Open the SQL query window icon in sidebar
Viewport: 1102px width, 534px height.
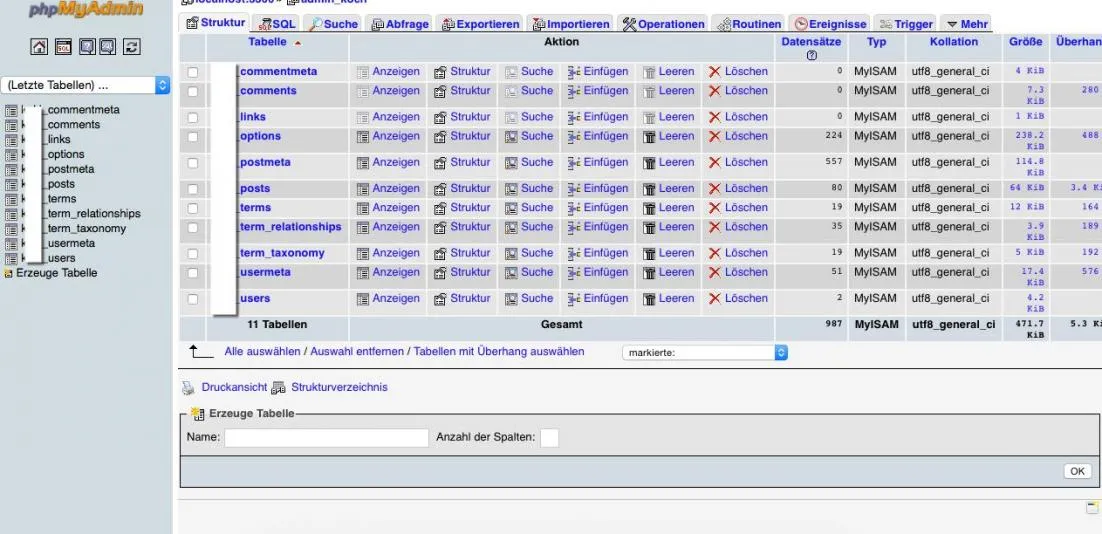point(63,47)
